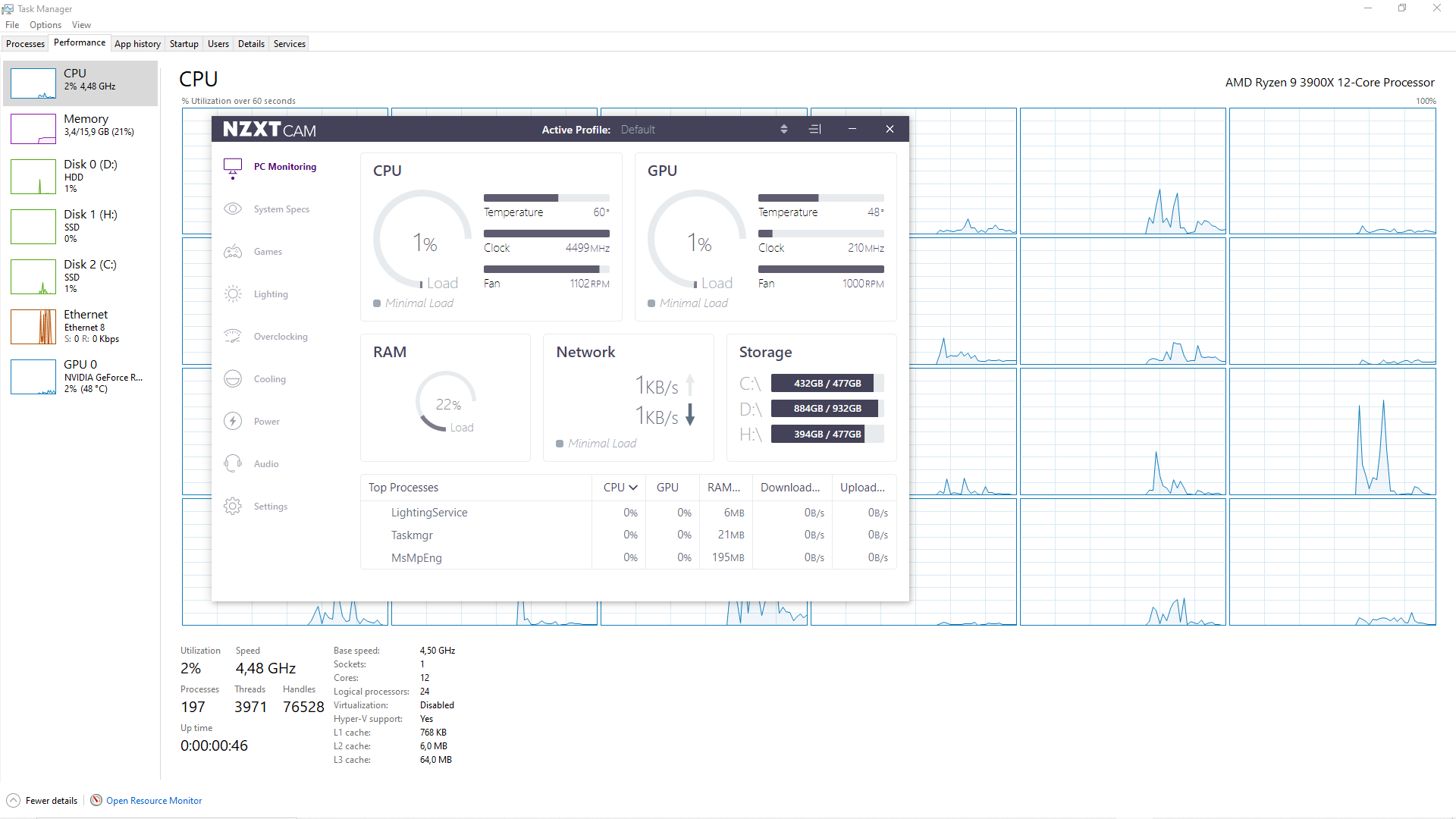Switch to the Users tab

point(218,44)
